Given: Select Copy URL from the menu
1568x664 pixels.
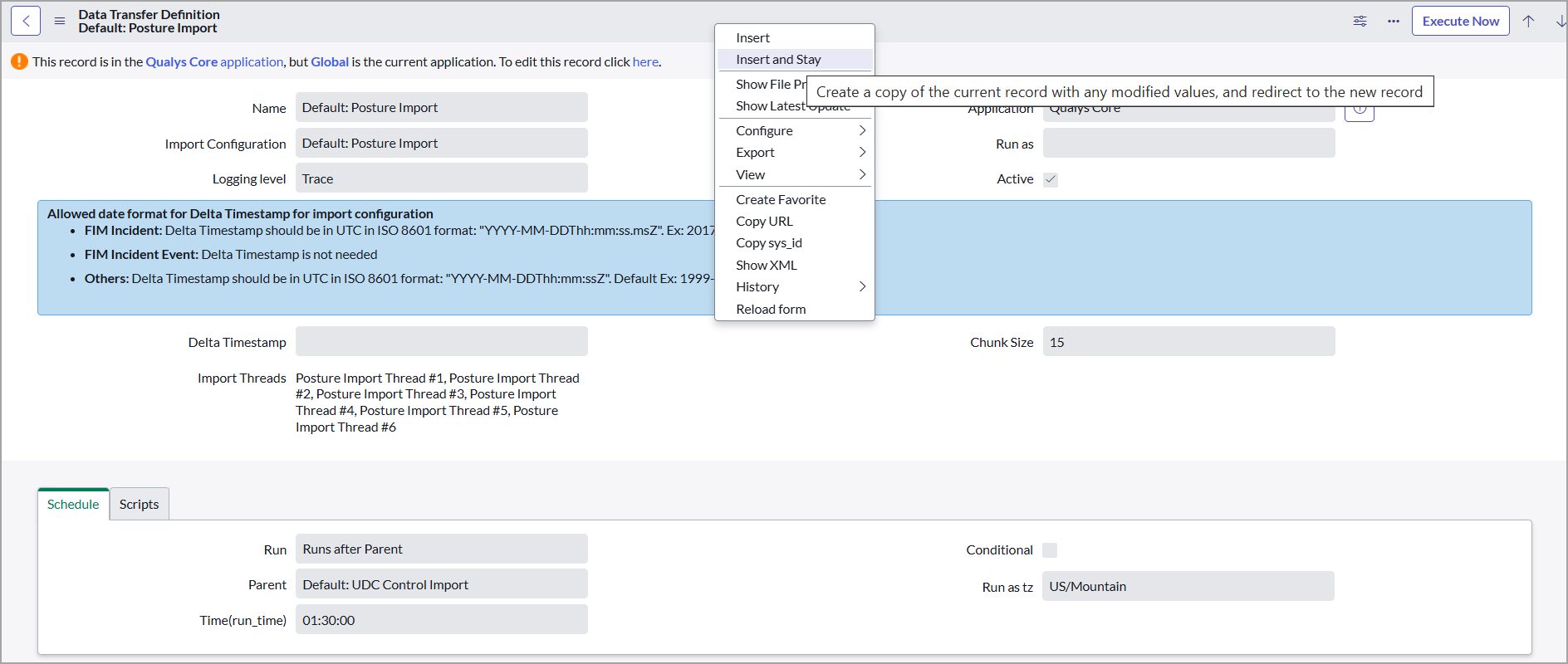Looking at the screenshot, I should pyautogui.click(x=795, y=221).
